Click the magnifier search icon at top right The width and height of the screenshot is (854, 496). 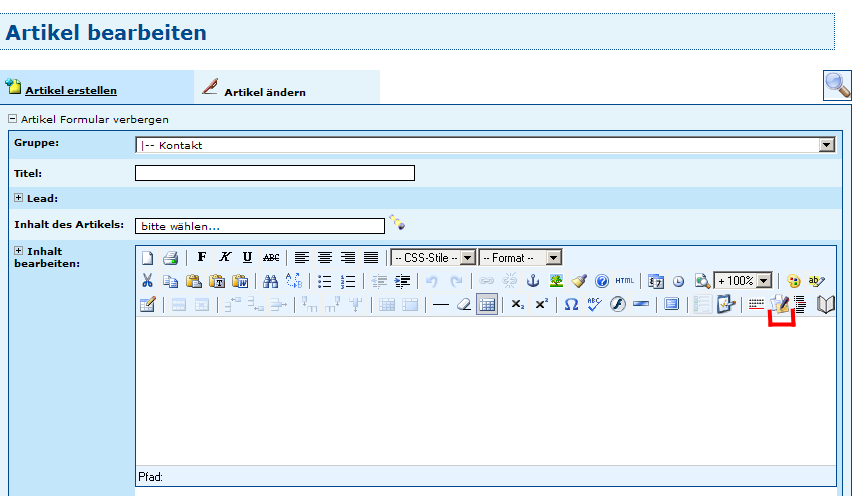[x=836, y=86]
